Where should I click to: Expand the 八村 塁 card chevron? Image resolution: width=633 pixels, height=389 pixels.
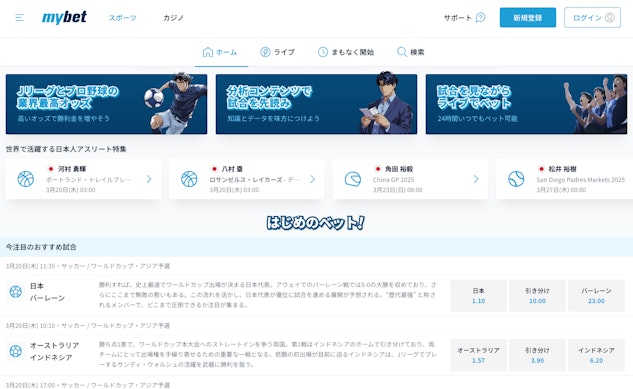tap(312, 179)
